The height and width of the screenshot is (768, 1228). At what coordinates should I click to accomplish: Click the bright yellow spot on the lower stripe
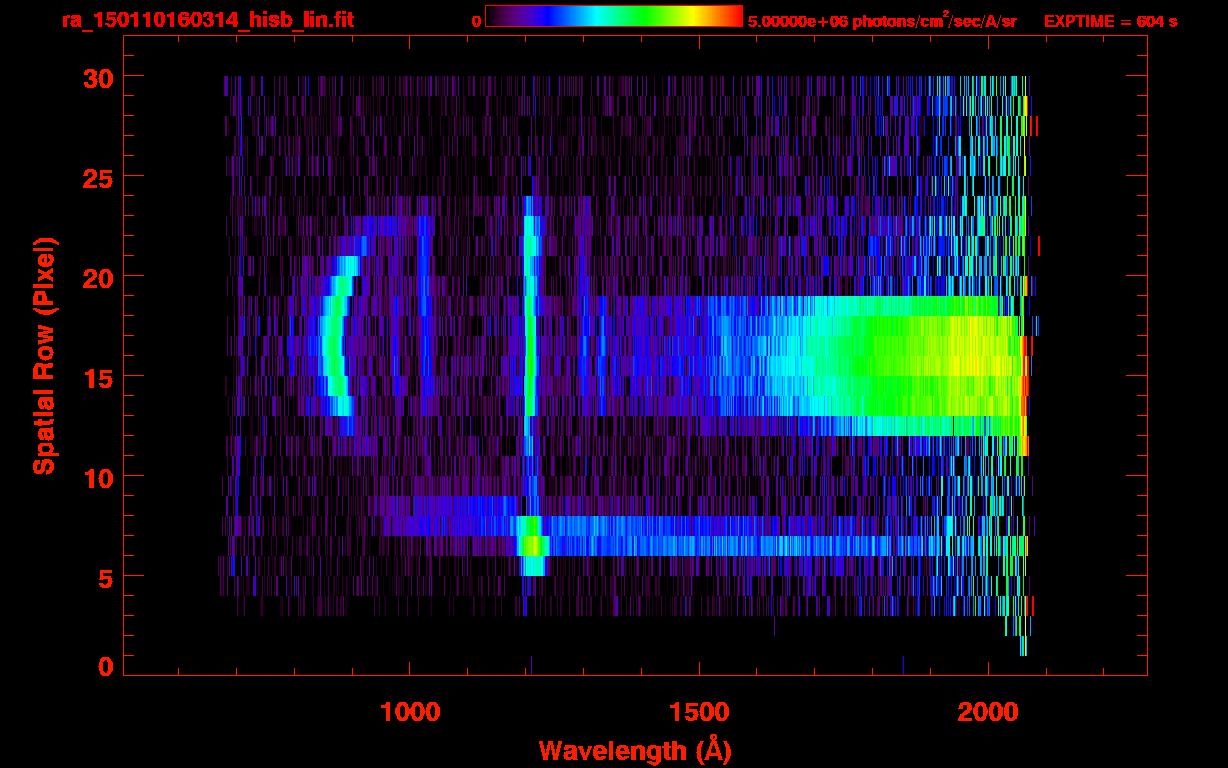coord(534,545)
